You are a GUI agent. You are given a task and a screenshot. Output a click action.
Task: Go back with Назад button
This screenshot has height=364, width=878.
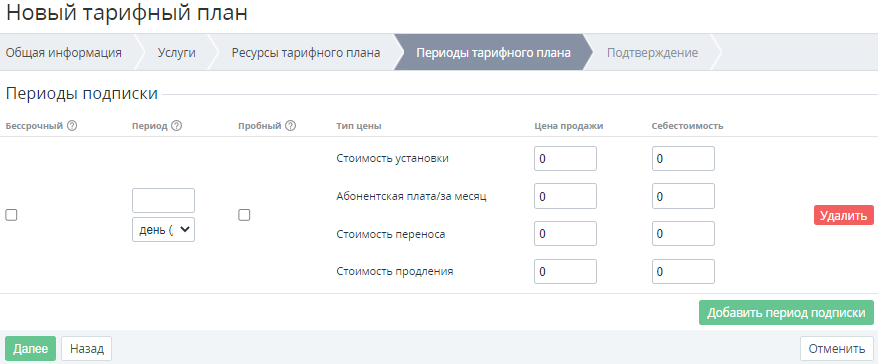tap(87, 349)
